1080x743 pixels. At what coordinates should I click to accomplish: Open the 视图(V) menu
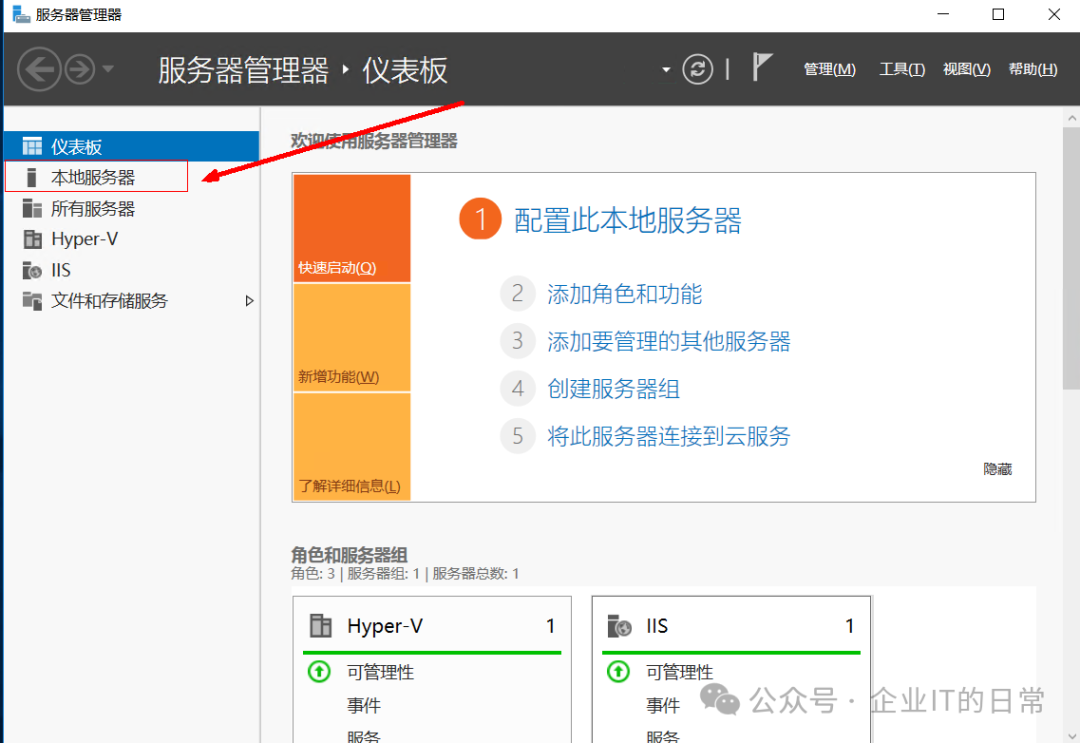pyautogui.click(x=966, y=69)
